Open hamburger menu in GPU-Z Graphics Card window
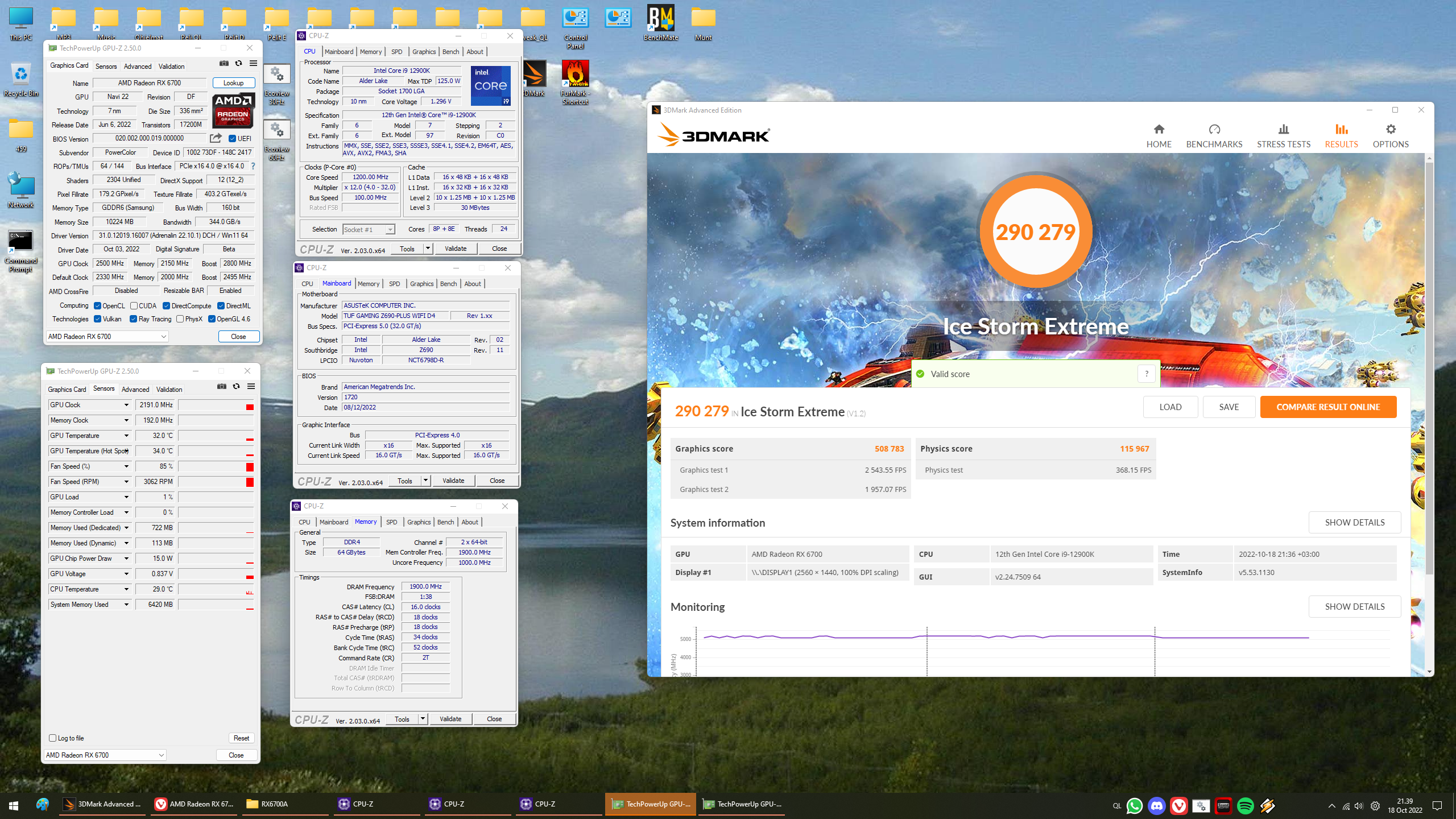 coord(254,64)
